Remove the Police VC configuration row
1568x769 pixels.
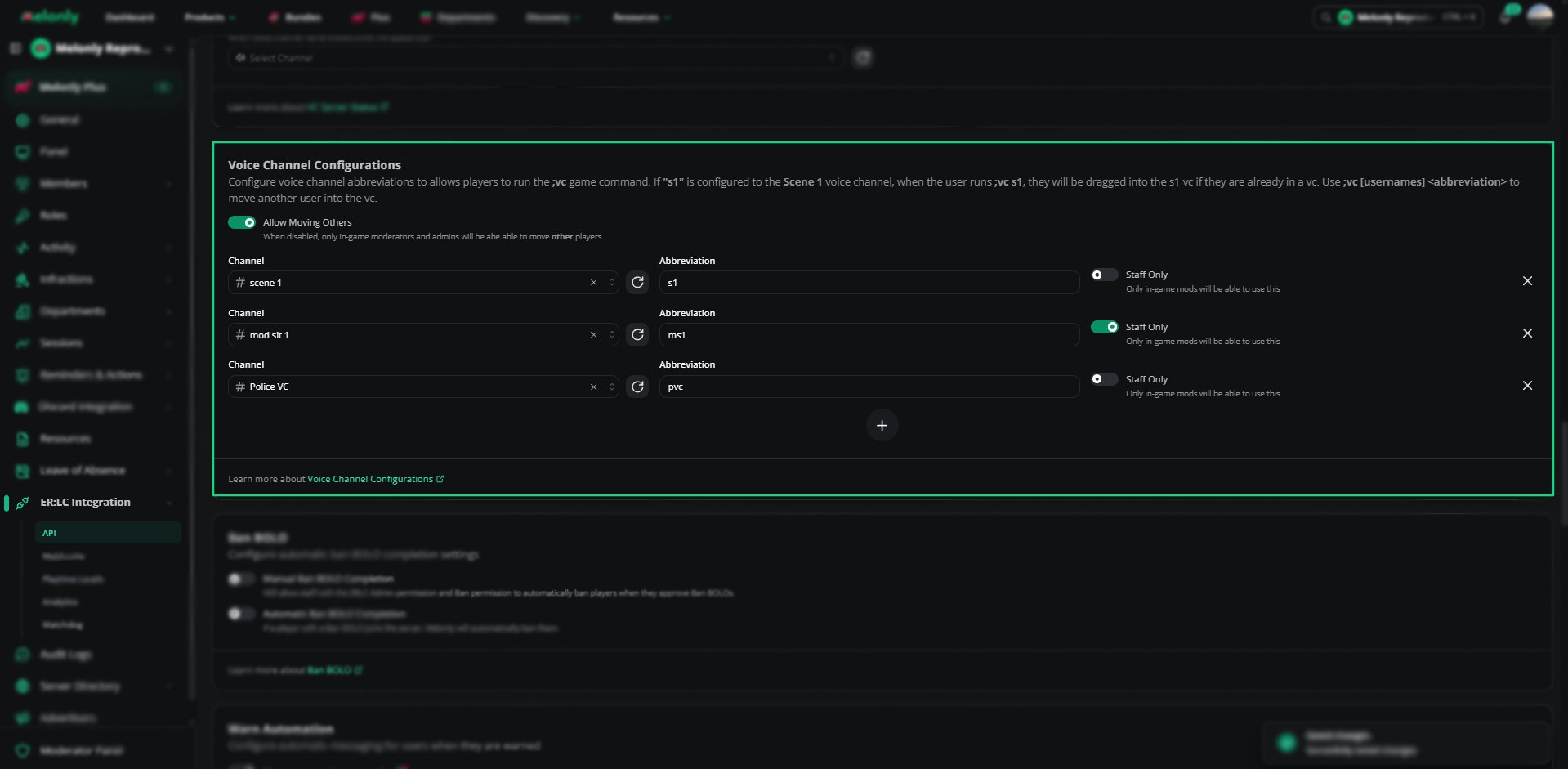[x=1527, y=386]
